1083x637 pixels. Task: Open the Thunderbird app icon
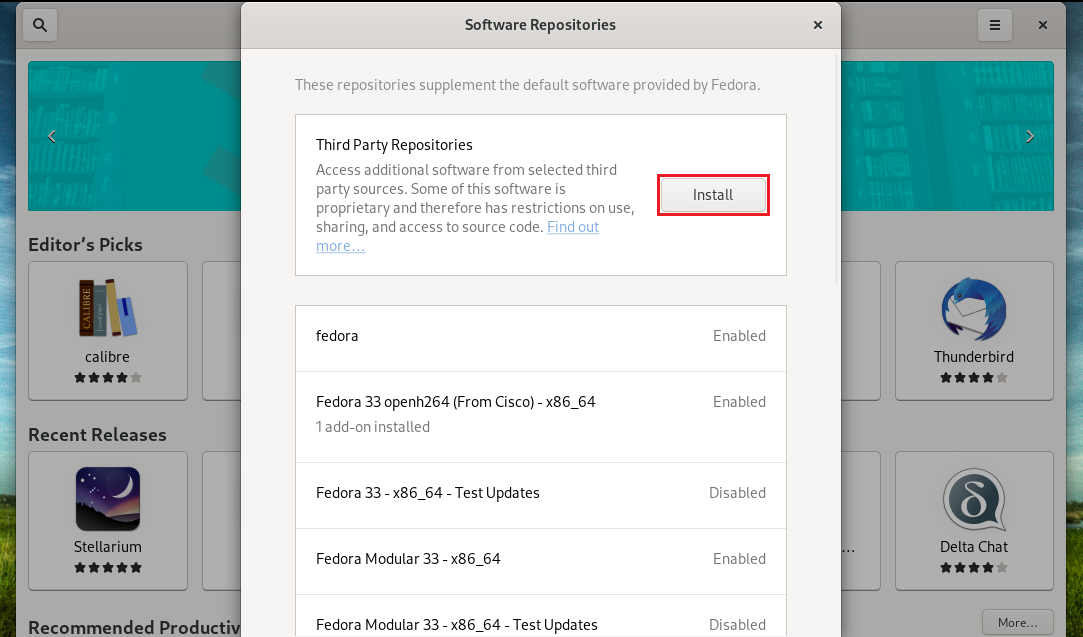pyautogui.click(x=973, y=308)
